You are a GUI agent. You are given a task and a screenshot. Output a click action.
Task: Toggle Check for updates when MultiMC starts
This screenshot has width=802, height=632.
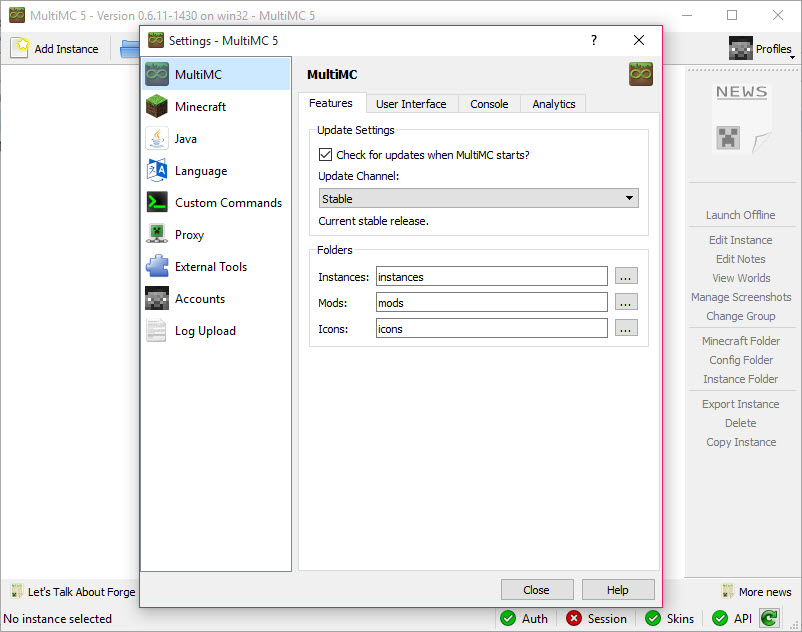(x=325, y=154)
